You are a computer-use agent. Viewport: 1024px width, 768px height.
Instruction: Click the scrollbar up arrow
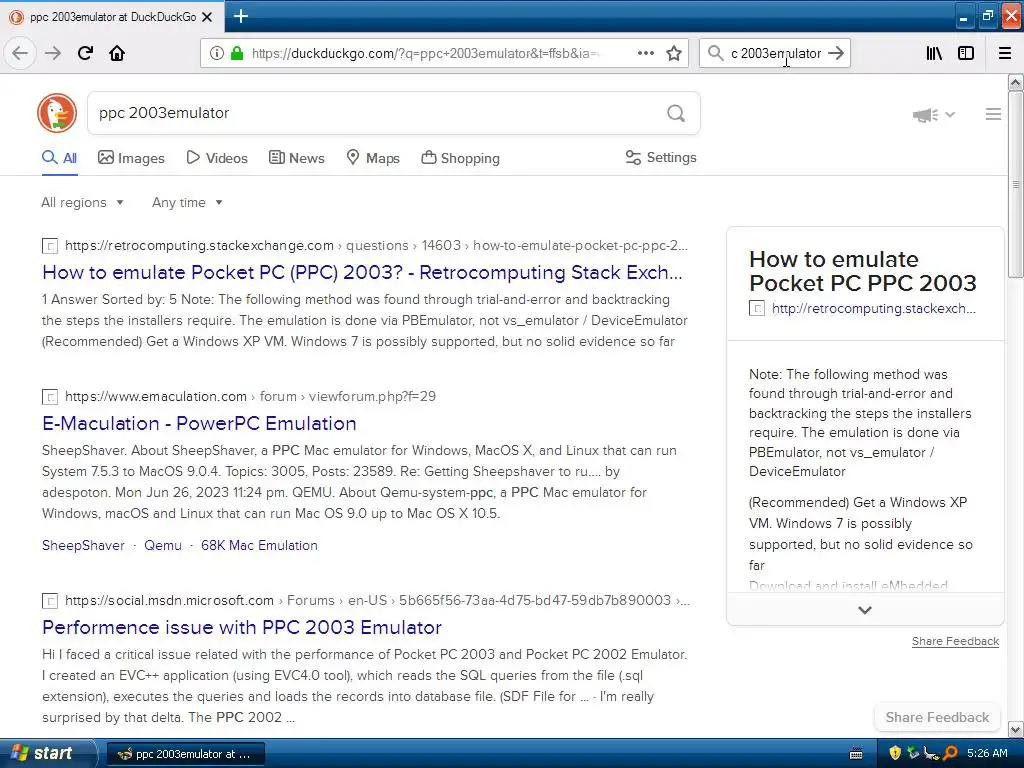click(1016, 82)
